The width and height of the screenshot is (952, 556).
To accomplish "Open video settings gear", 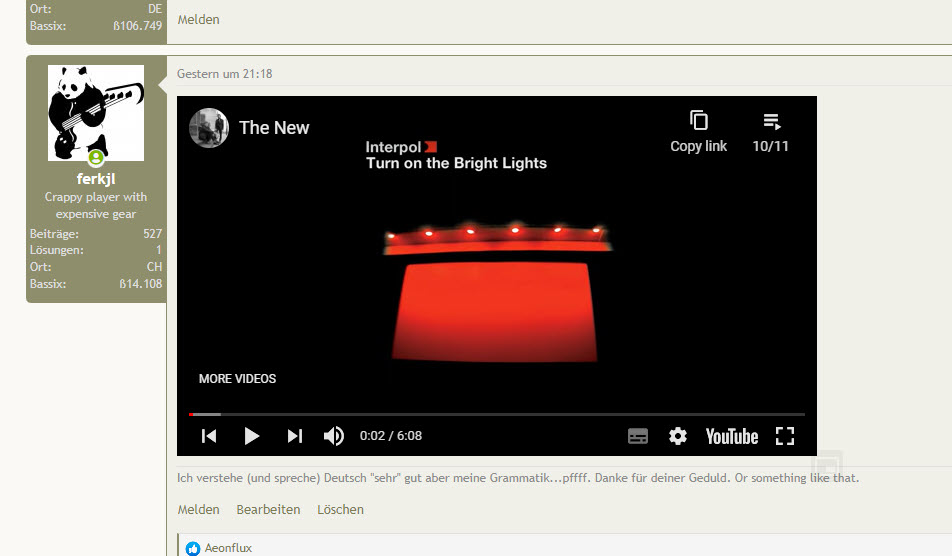I will [678, 436].
